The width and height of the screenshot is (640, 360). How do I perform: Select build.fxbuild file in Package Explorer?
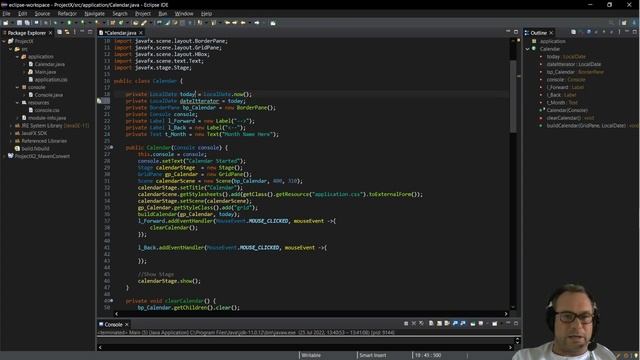coord(35,149)
